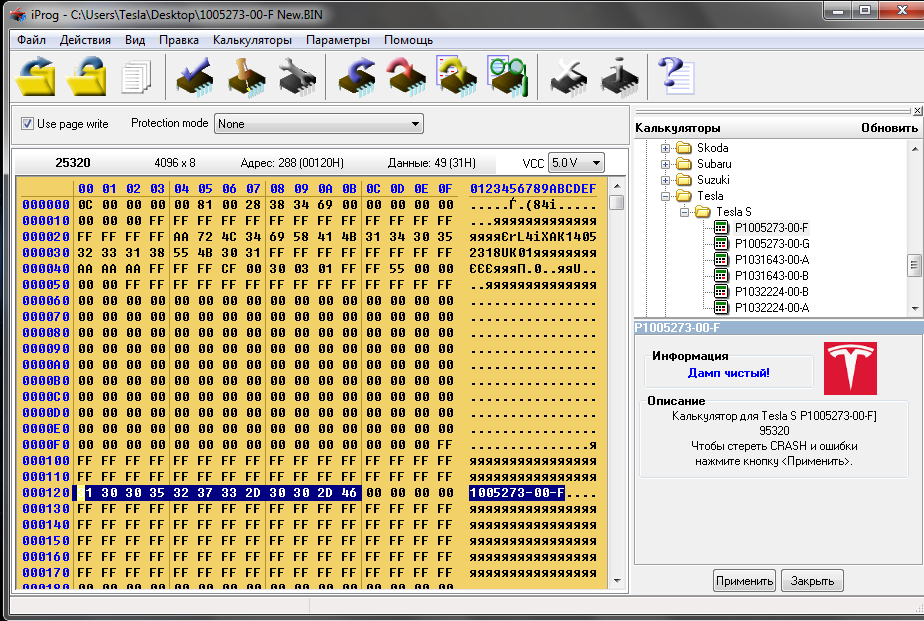
Task: Select the P1031643-00-B calculator
Action: click(772, 275)
